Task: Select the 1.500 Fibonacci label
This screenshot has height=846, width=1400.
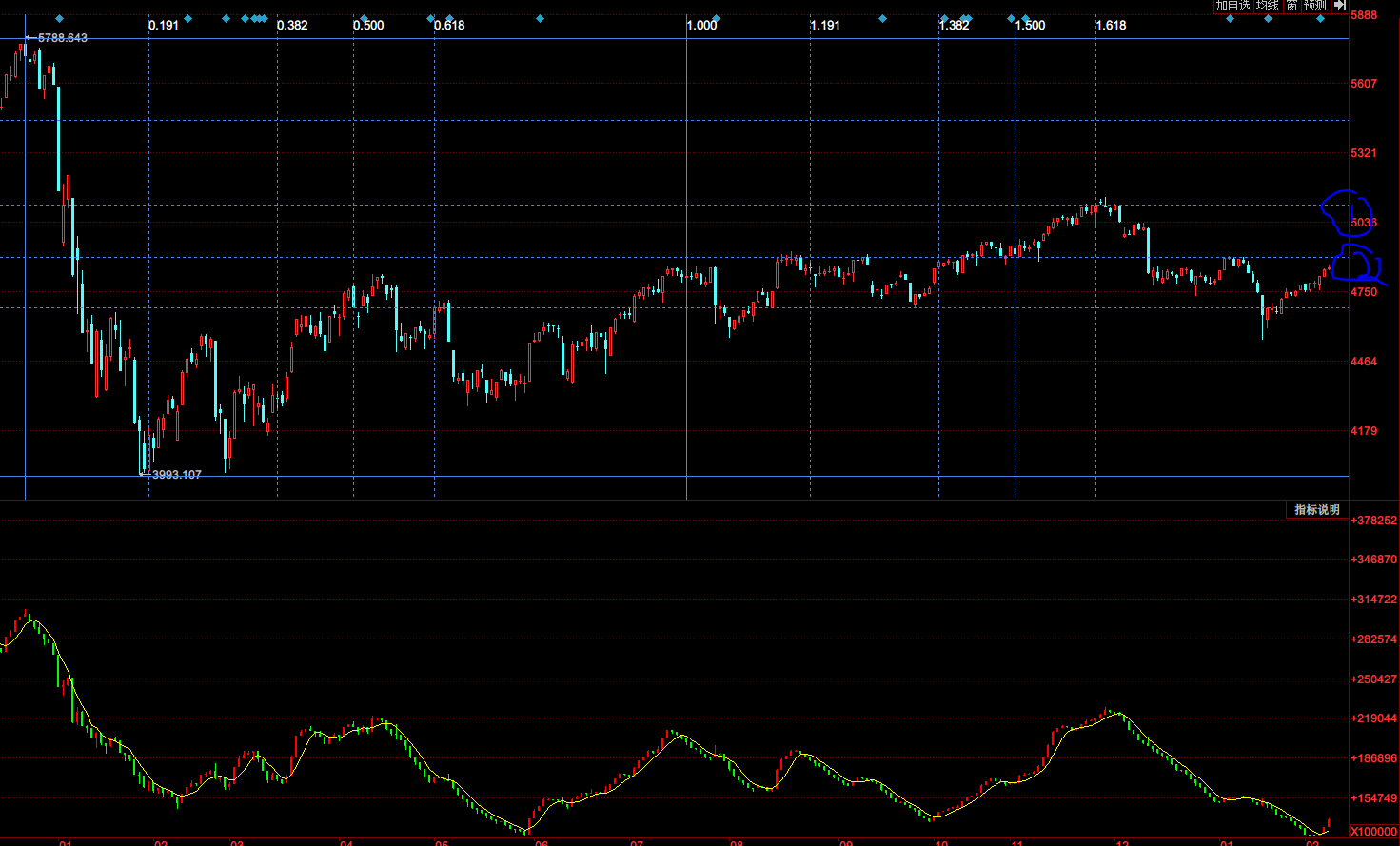Action: click(1030, 25)
